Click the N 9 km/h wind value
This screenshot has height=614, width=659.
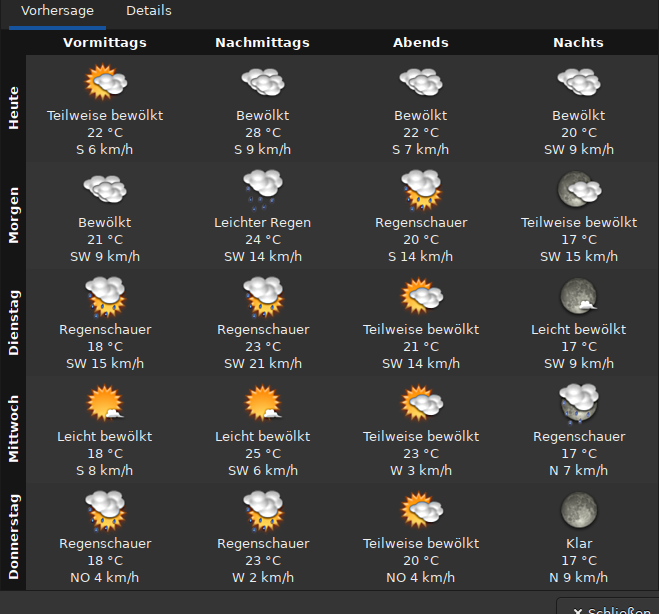(579, 577)
